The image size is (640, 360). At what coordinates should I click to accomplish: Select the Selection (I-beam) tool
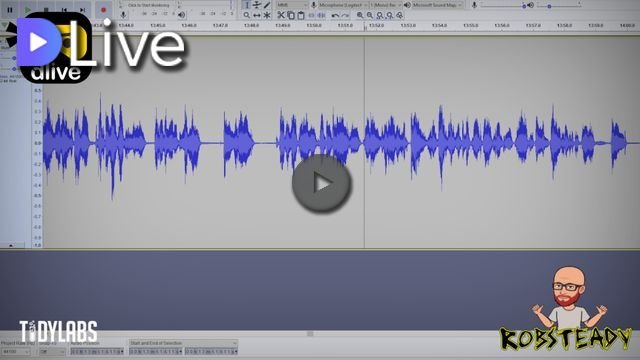[x=247, y=5]
